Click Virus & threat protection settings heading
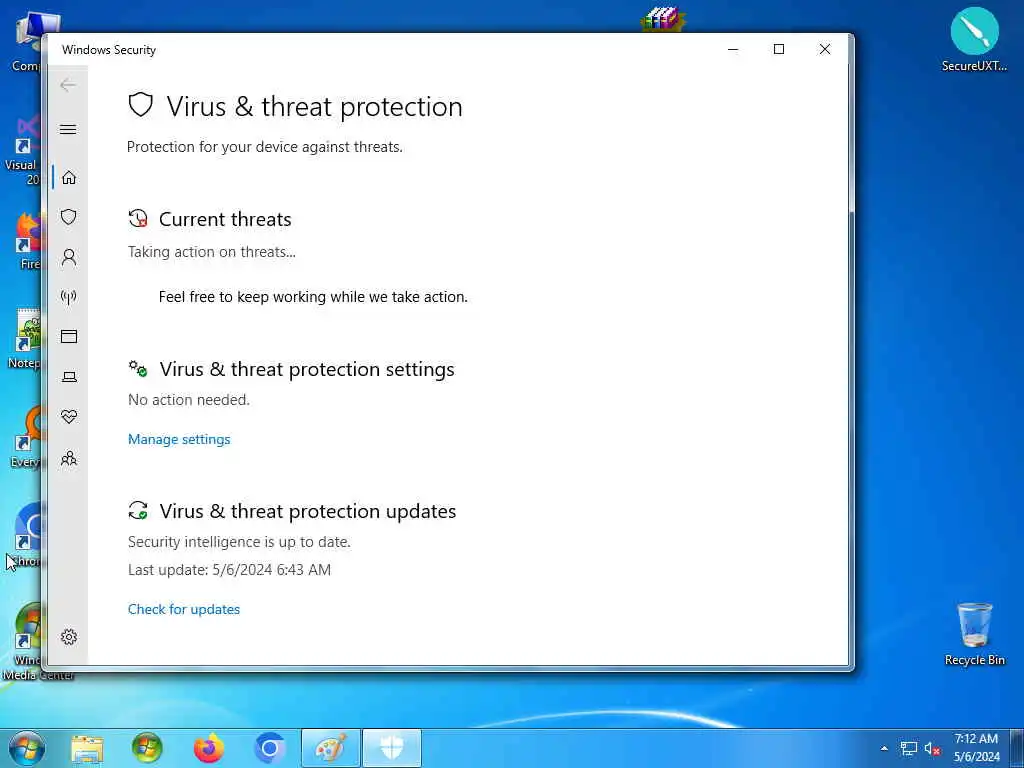Viewport: 1024px width, 768px height. pos(307,370)
